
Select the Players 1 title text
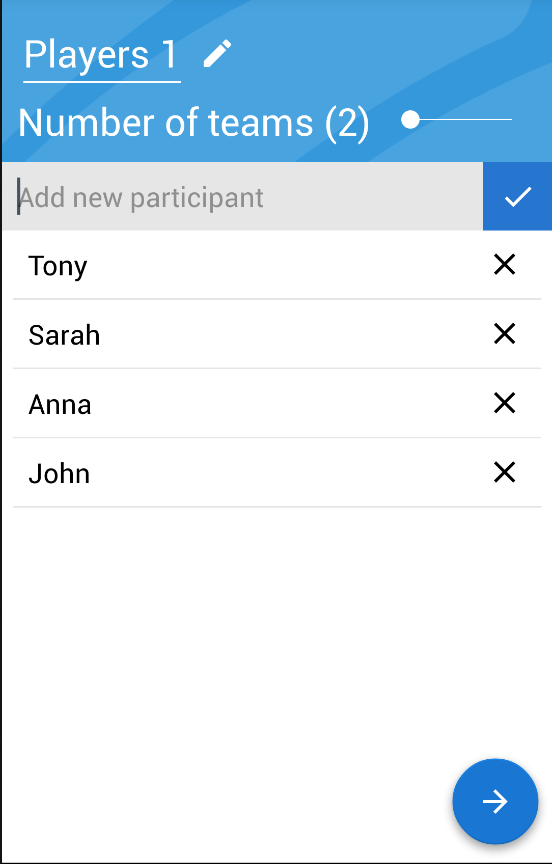(x=101, y=55)
